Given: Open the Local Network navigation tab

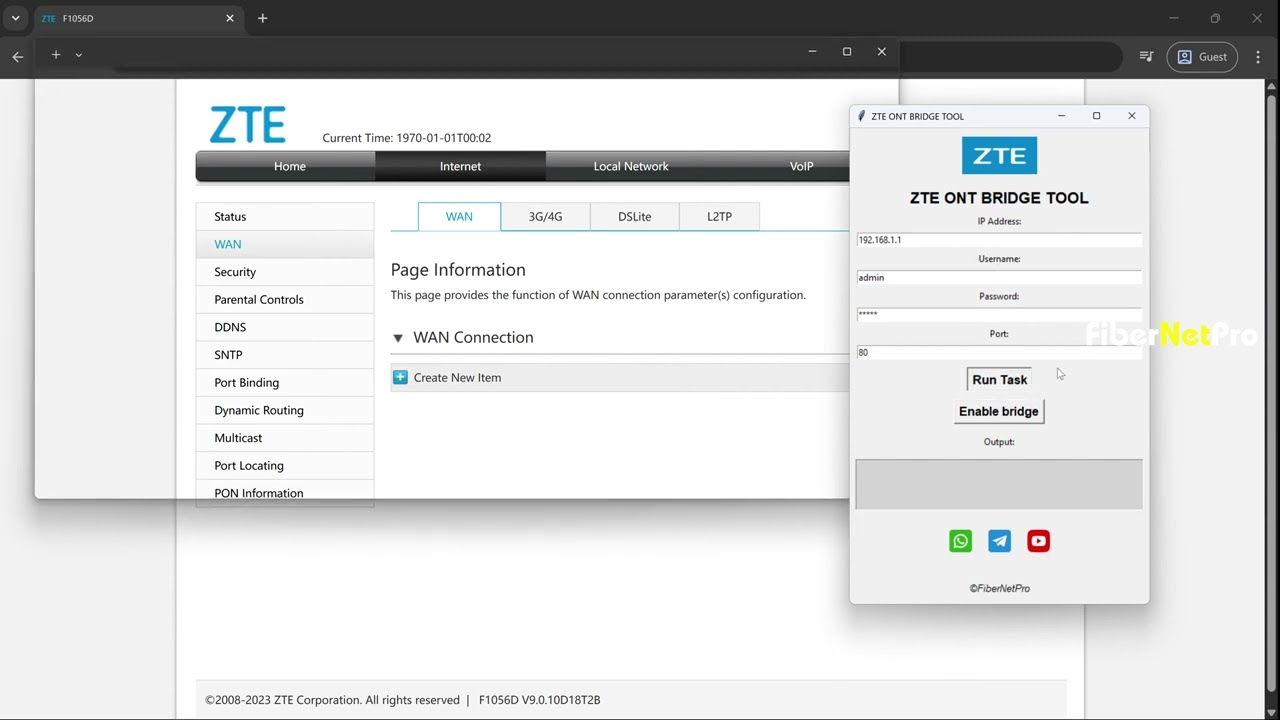Looking at the screenshot, I should click(631, 166).
